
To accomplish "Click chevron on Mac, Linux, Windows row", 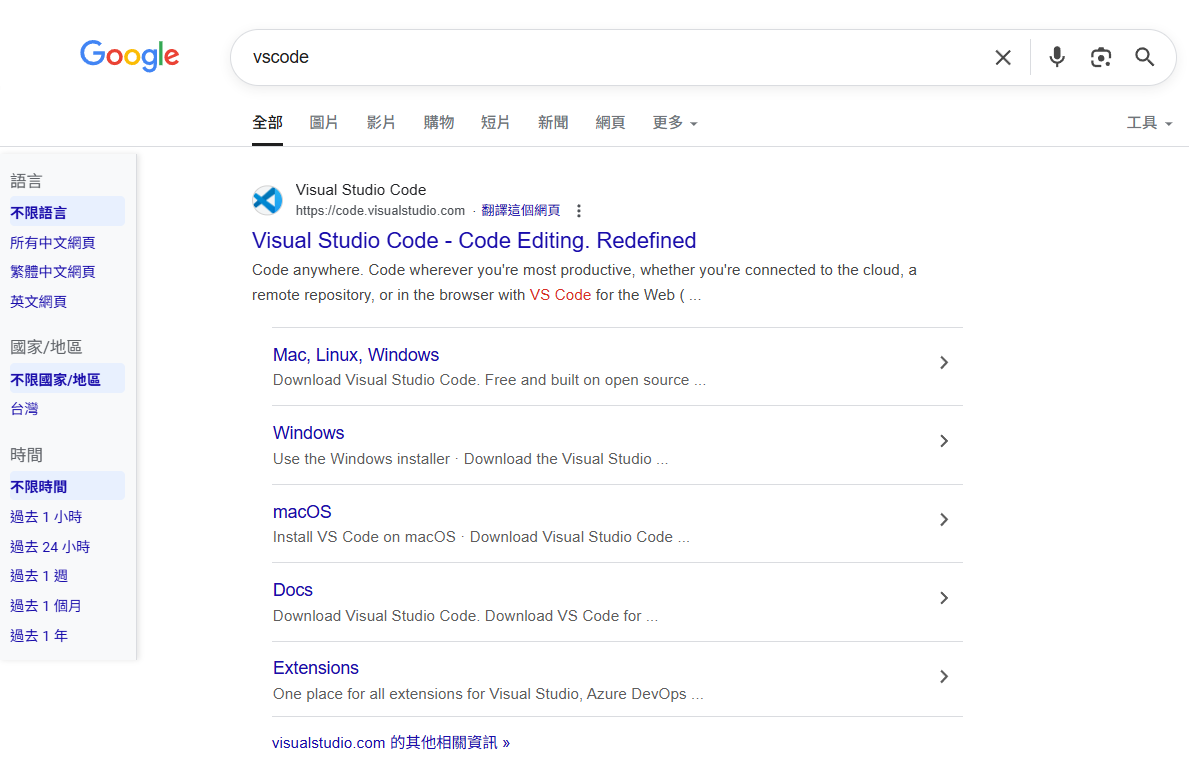I will 944,363.
